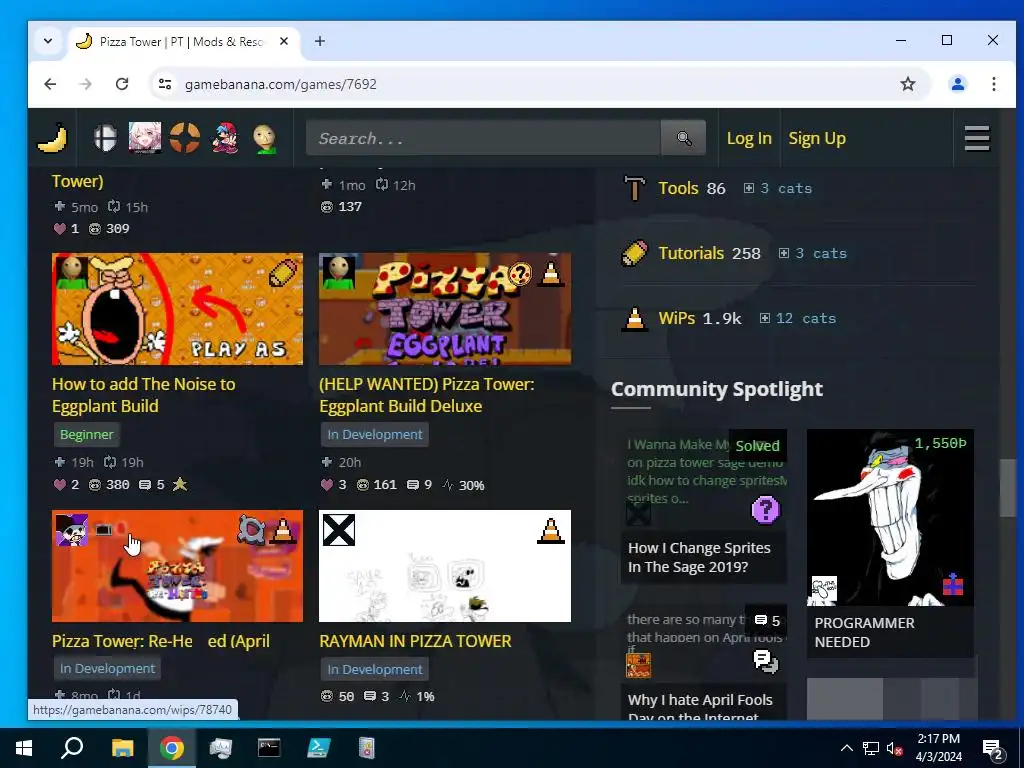Open Pizza Tower: Re-Heated WiP title
Viewport: 1024px width, 768px height.
point(161,641)
